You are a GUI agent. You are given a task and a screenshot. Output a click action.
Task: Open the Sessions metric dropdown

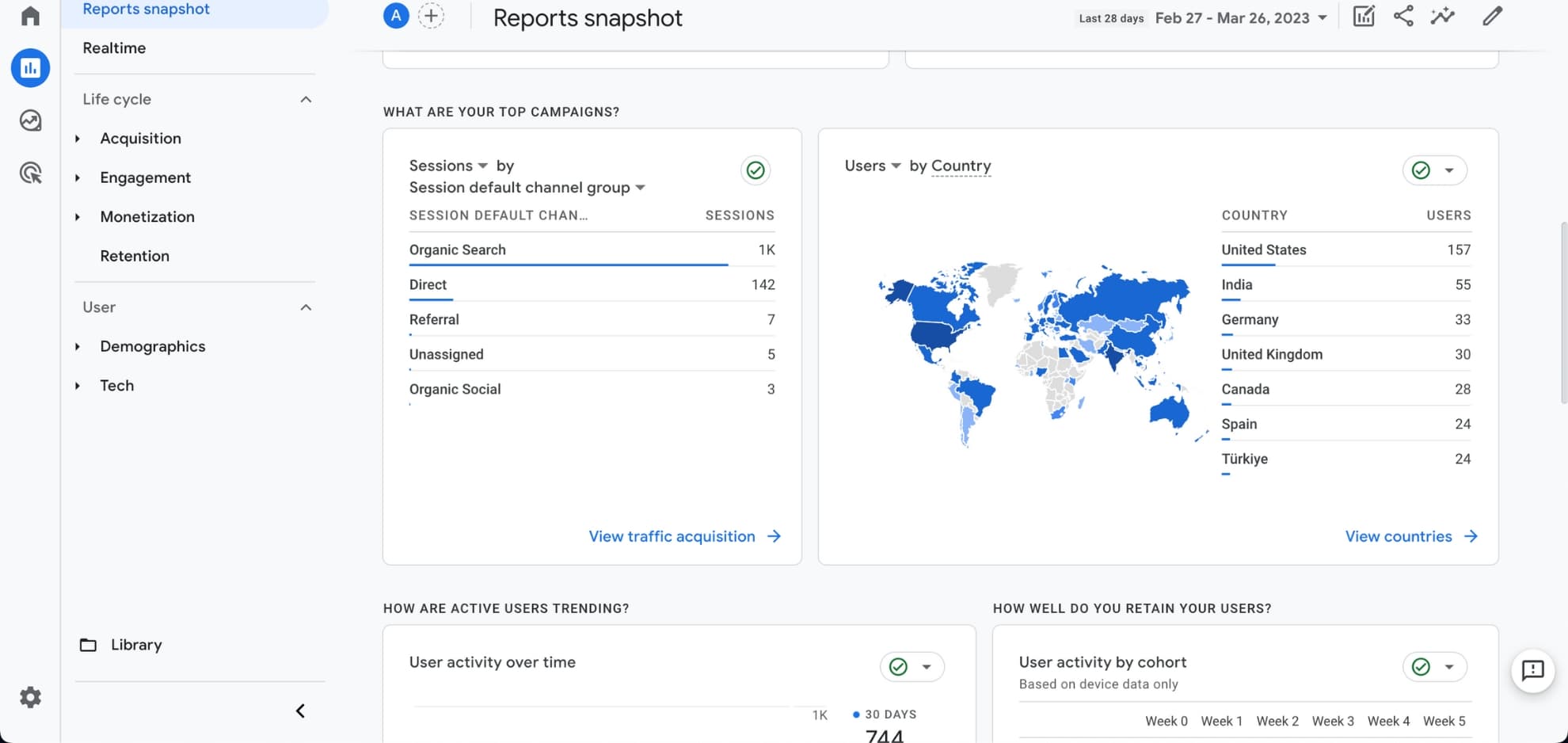point(448,166)
